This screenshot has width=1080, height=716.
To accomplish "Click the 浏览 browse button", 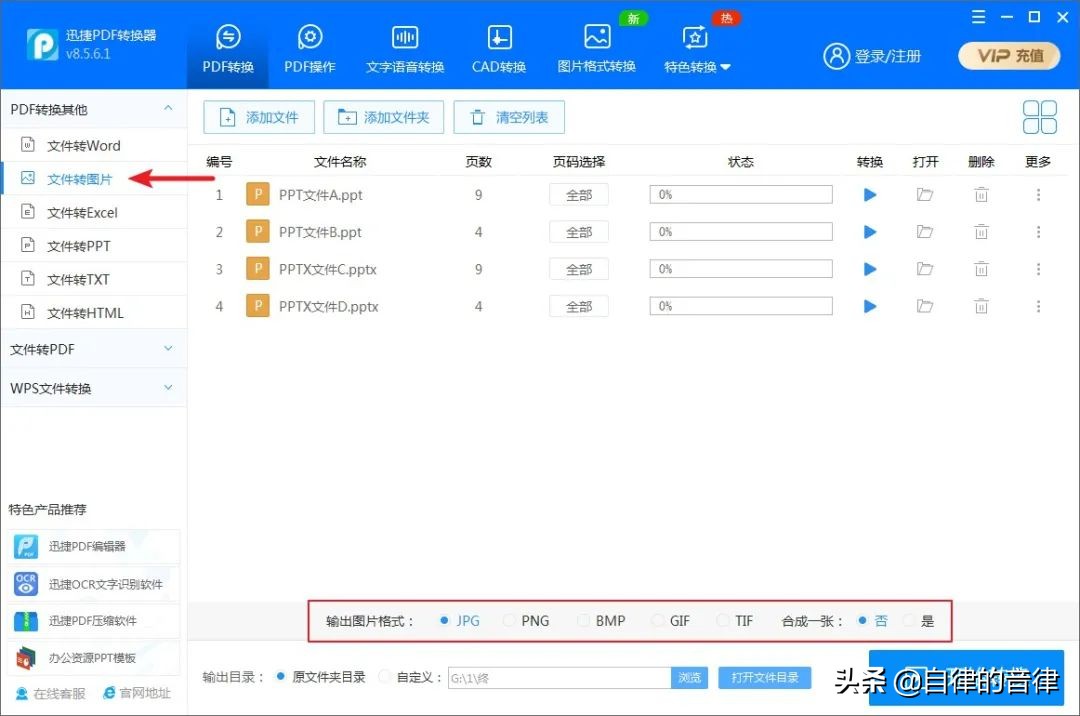I will click(x=689, y=678).
